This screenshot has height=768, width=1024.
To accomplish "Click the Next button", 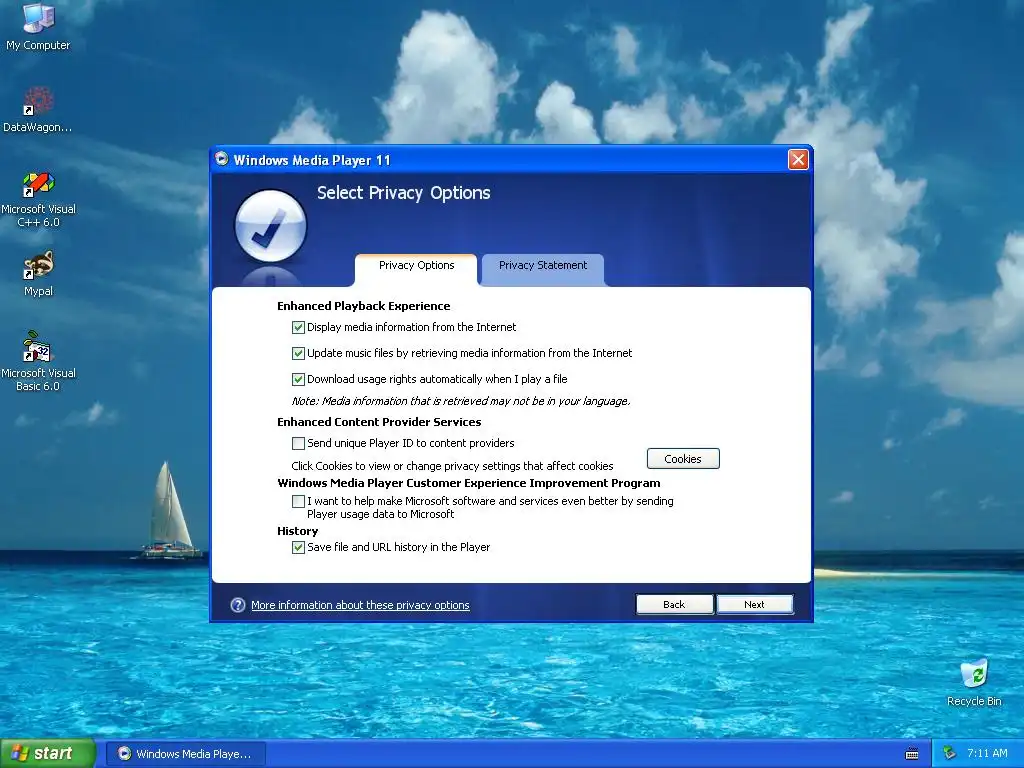I will (x=755, y=604).
